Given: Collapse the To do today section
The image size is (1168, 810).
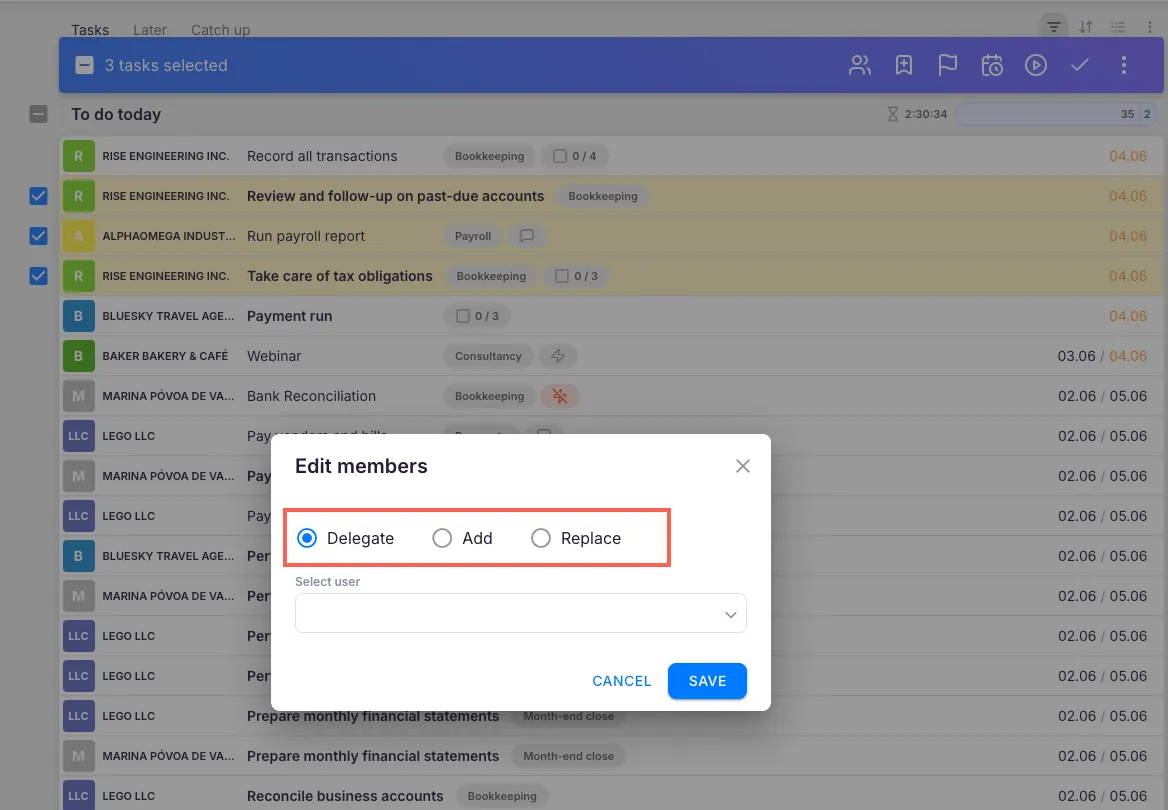Looking at the screenshot, I should (38, 114).
